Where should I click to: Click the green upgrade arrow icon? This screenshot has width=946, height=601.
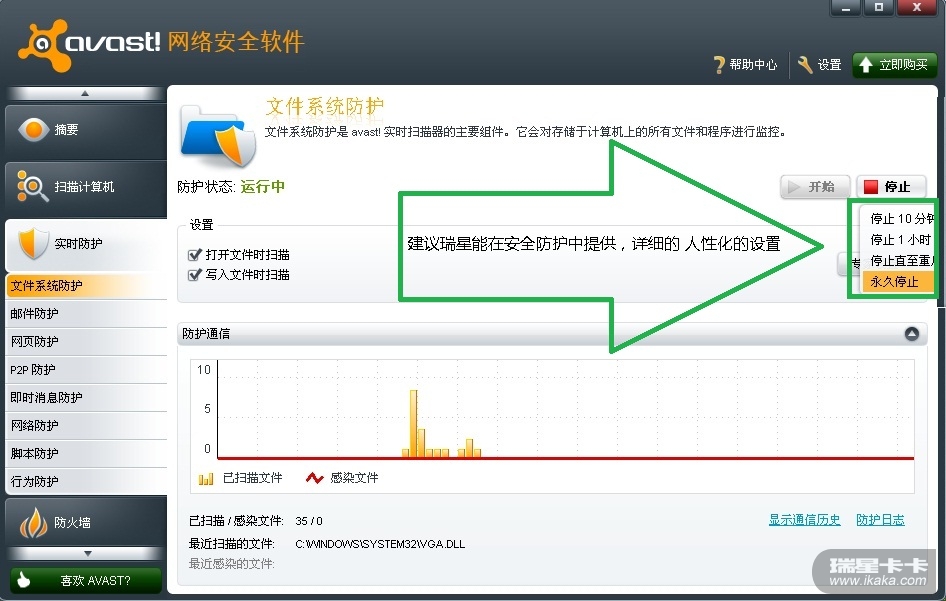tap(866, 65)
